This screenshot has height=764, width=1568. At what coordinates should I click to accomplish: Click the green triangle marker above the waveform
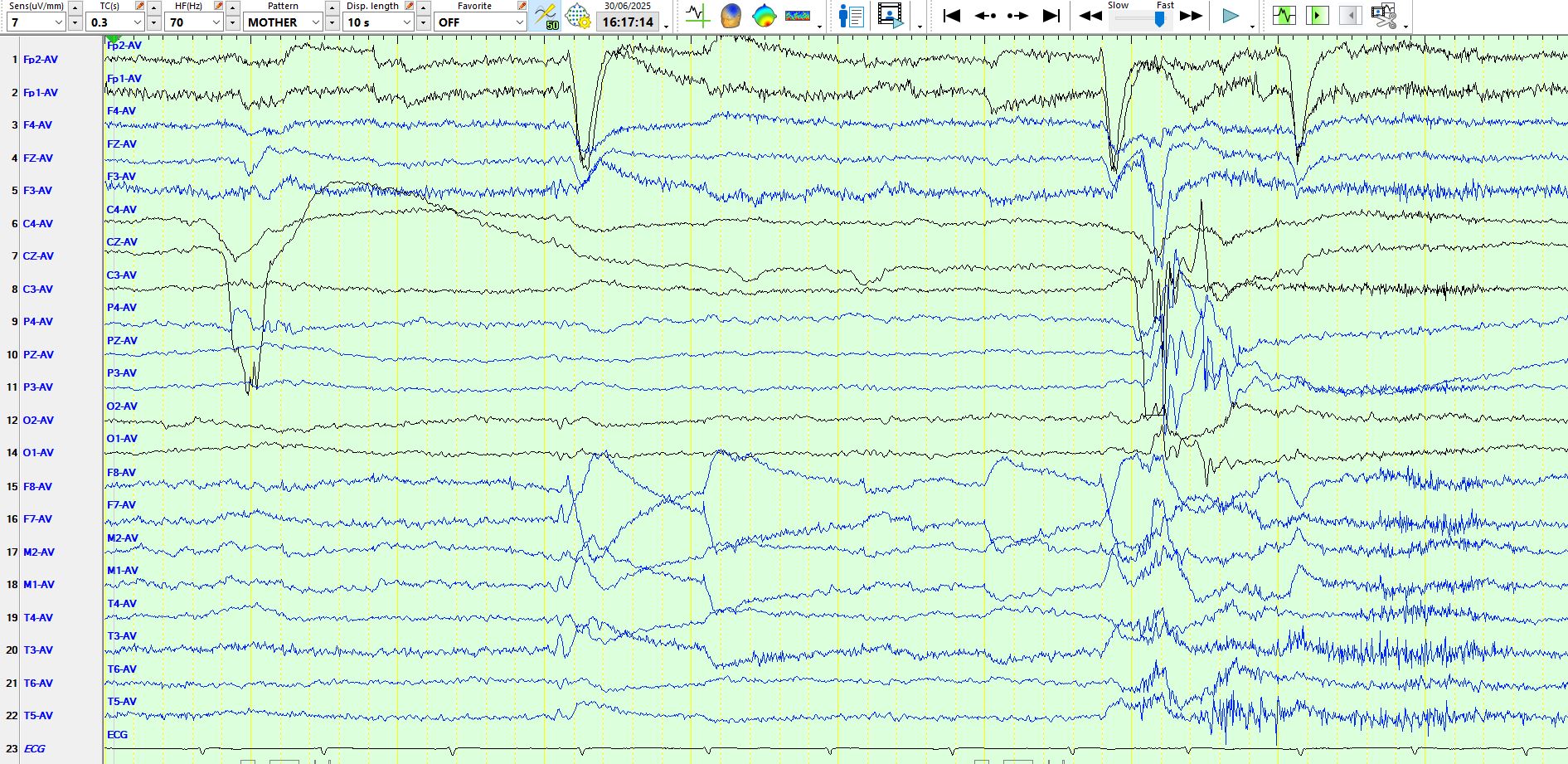coord(114,39)
